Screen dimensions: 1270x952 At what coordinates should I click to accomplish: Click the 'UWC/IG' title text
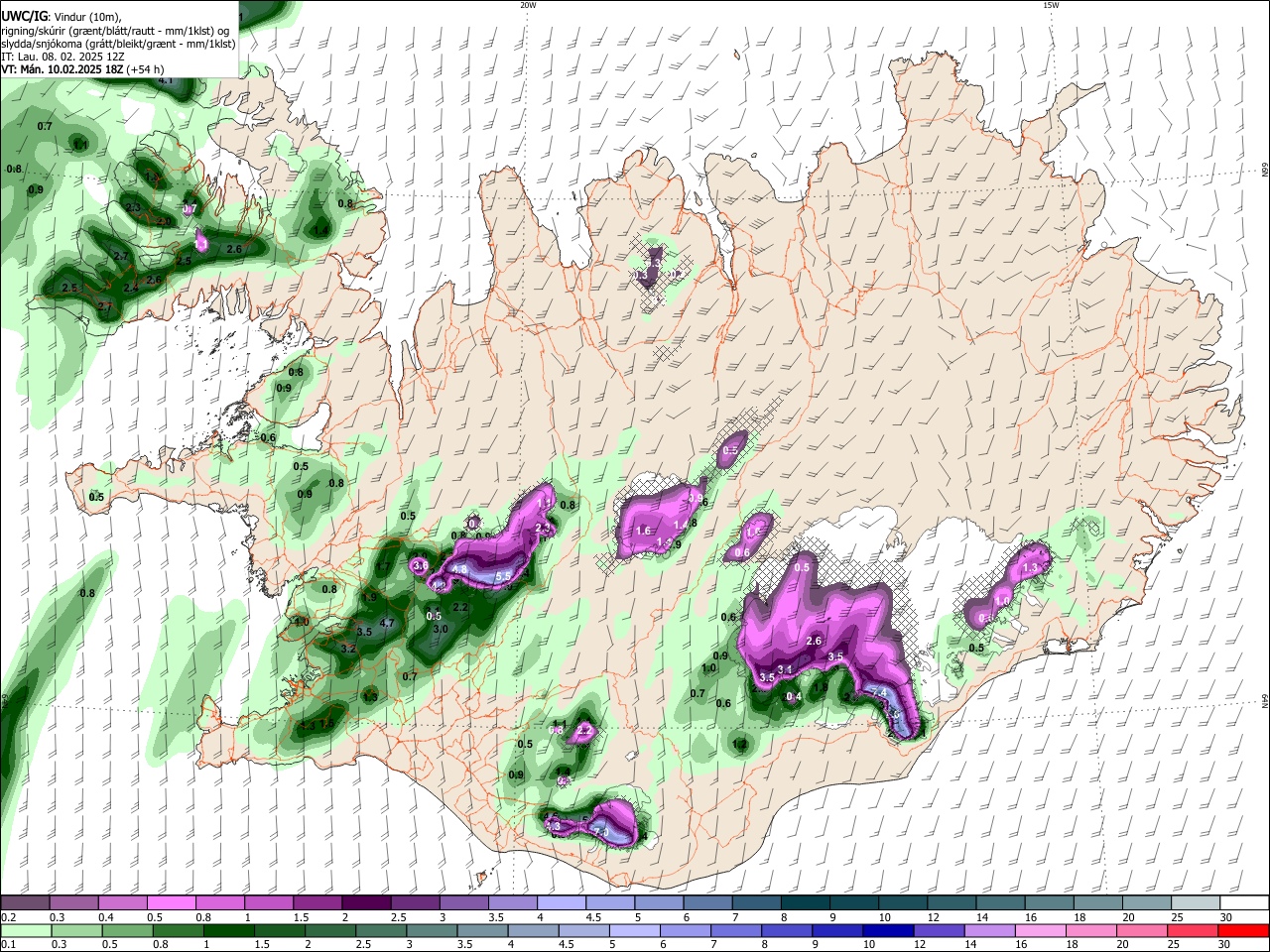pyautogui.click(x=25, y=17)
